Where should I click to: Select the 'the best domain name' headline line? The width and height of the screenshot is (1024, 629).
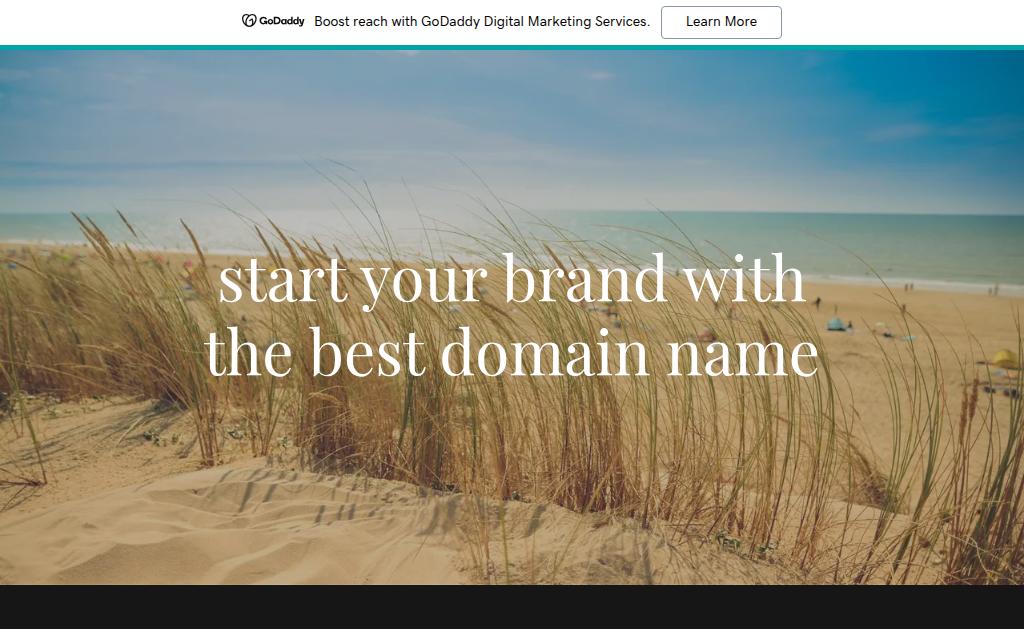pos(511,353)
